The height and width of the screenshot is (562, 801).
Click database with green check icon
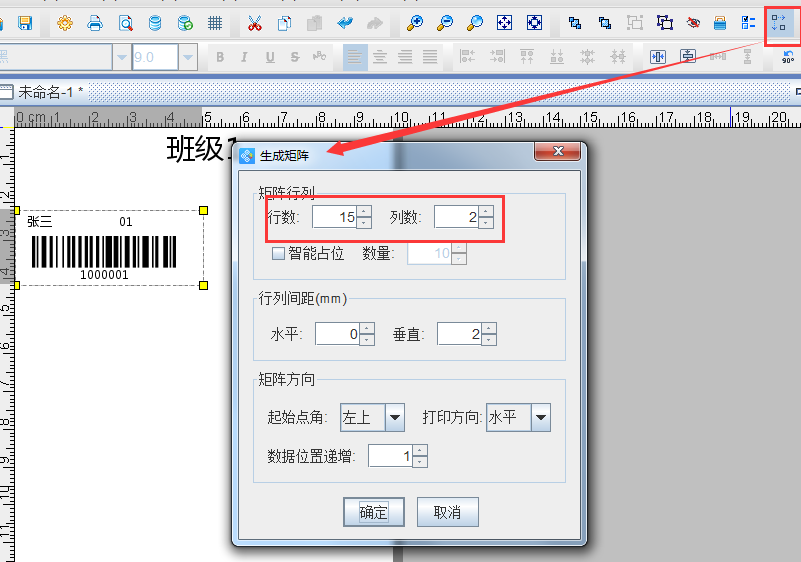pyautogui.click(x=185, y=23)
